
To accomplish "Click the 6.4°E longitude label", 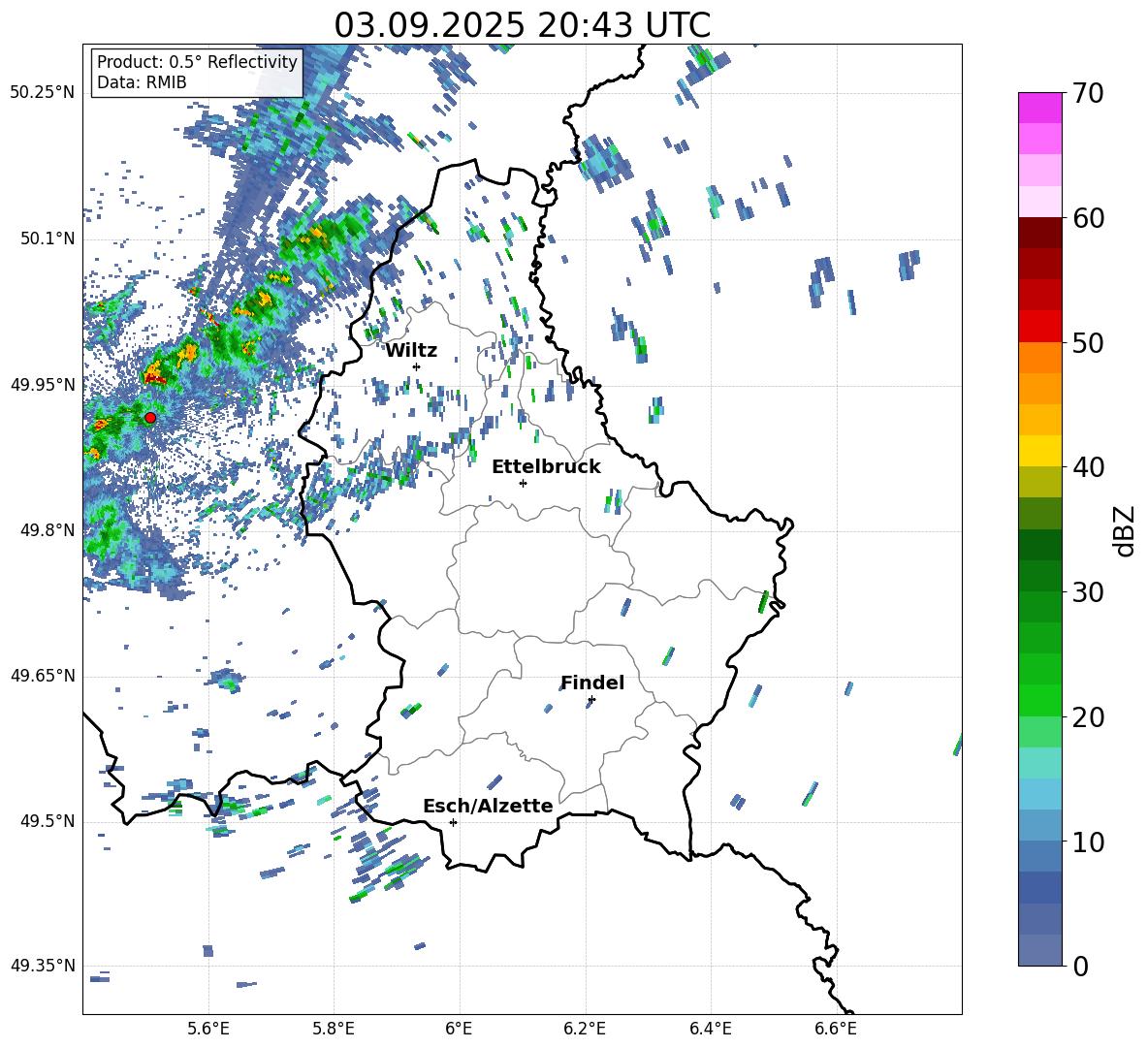I will 710,1029.
